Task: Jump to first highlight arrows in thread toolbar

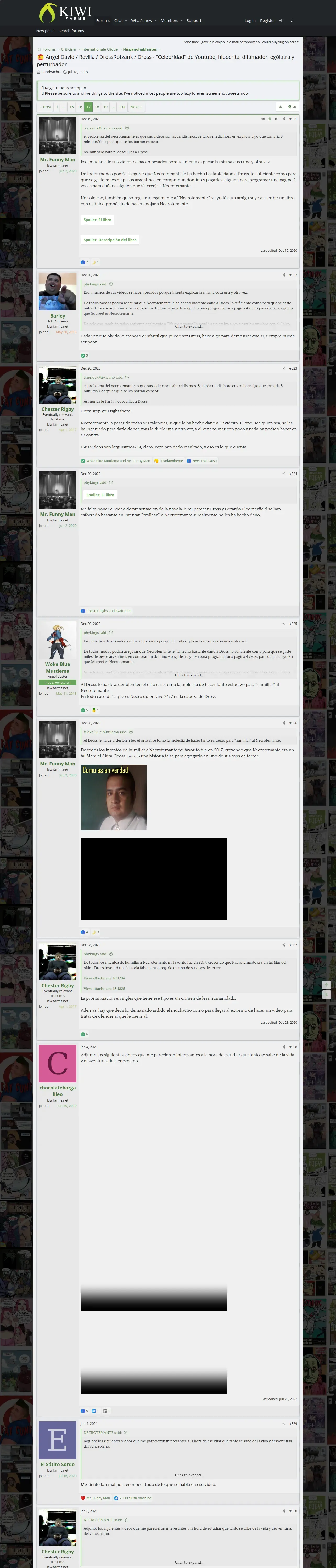Action: pyautogui.click(x=281, y=107)
